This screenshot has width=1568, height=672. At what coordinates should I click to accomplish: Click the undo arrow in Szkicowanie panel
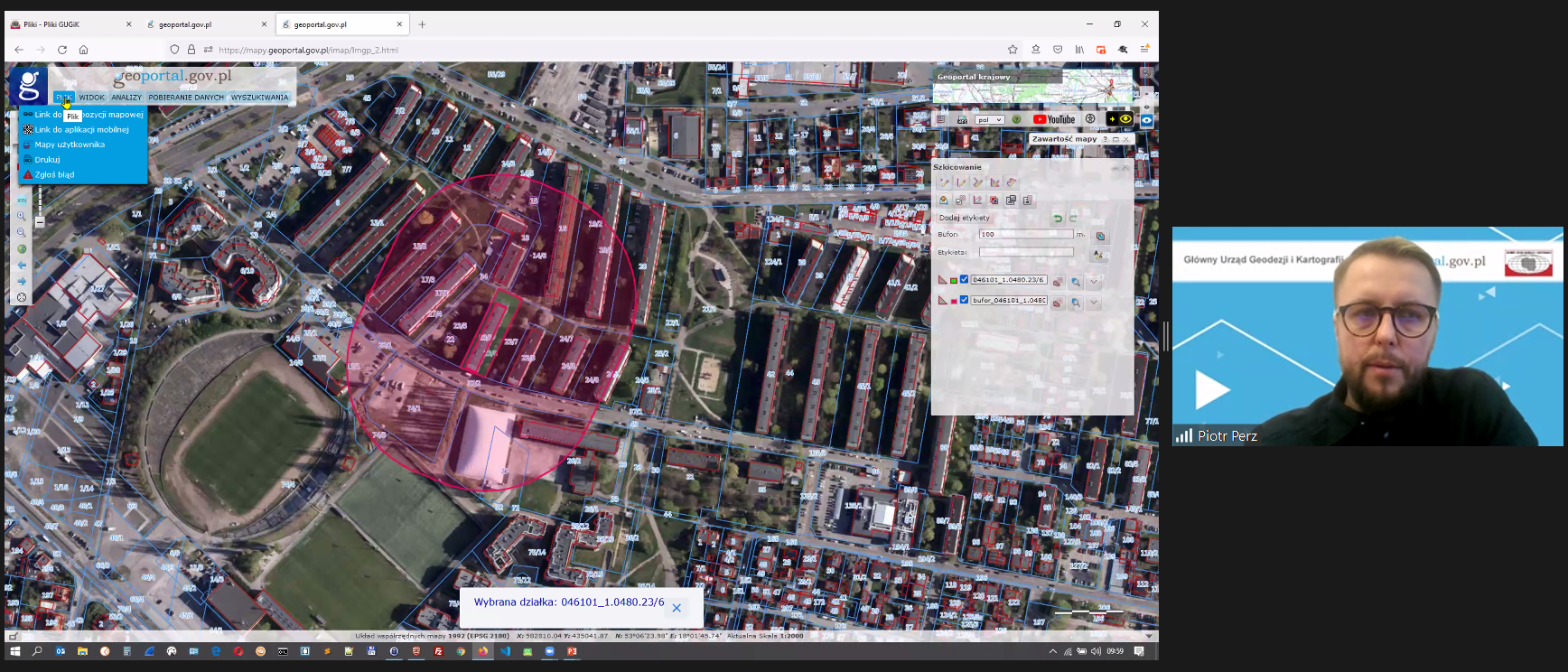[x=1058, y=219]
